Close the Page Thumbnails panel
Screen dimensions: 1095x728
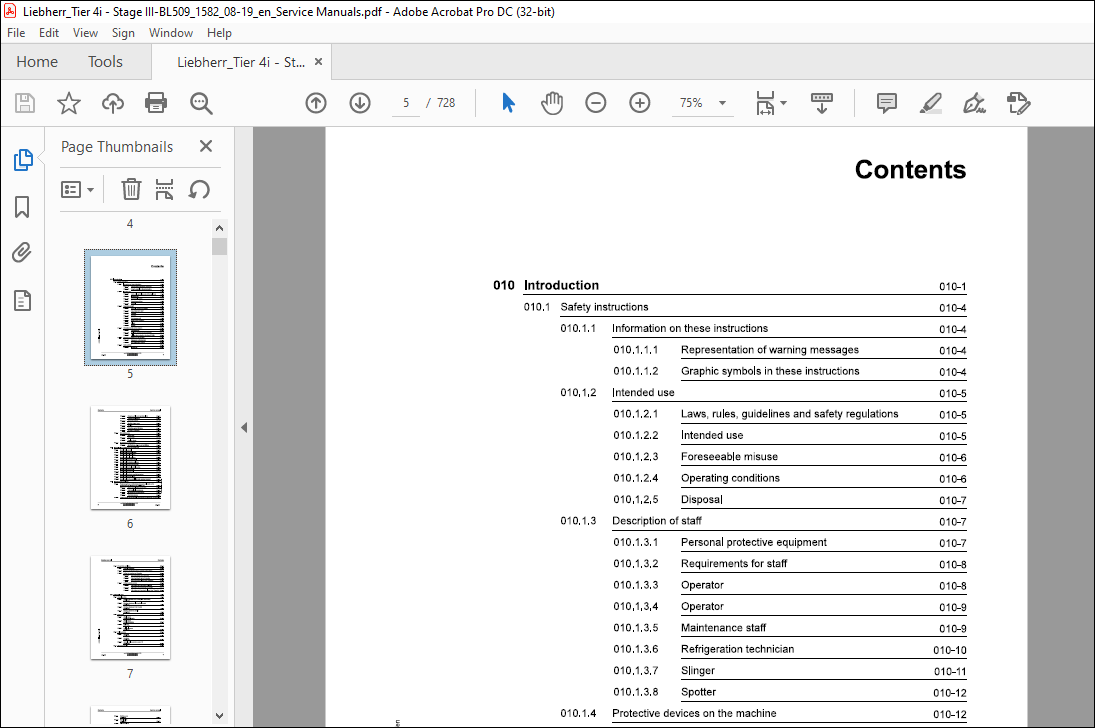click(206, 146)
